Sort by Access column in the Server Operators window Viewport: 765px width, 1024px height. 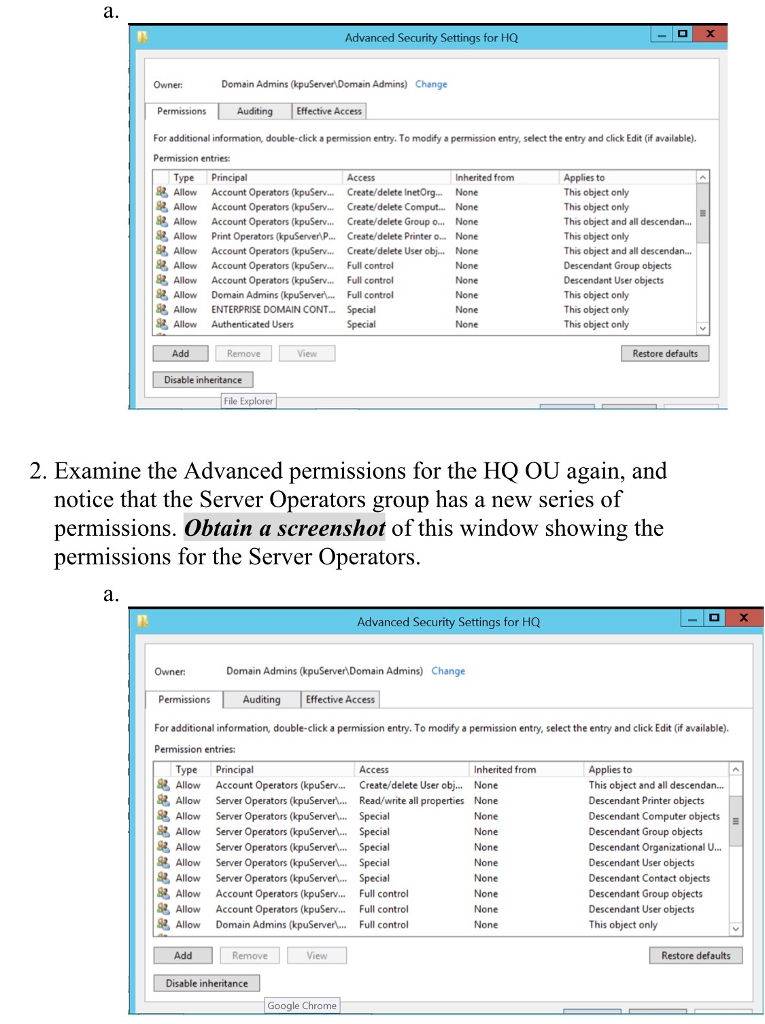point(412,769)
